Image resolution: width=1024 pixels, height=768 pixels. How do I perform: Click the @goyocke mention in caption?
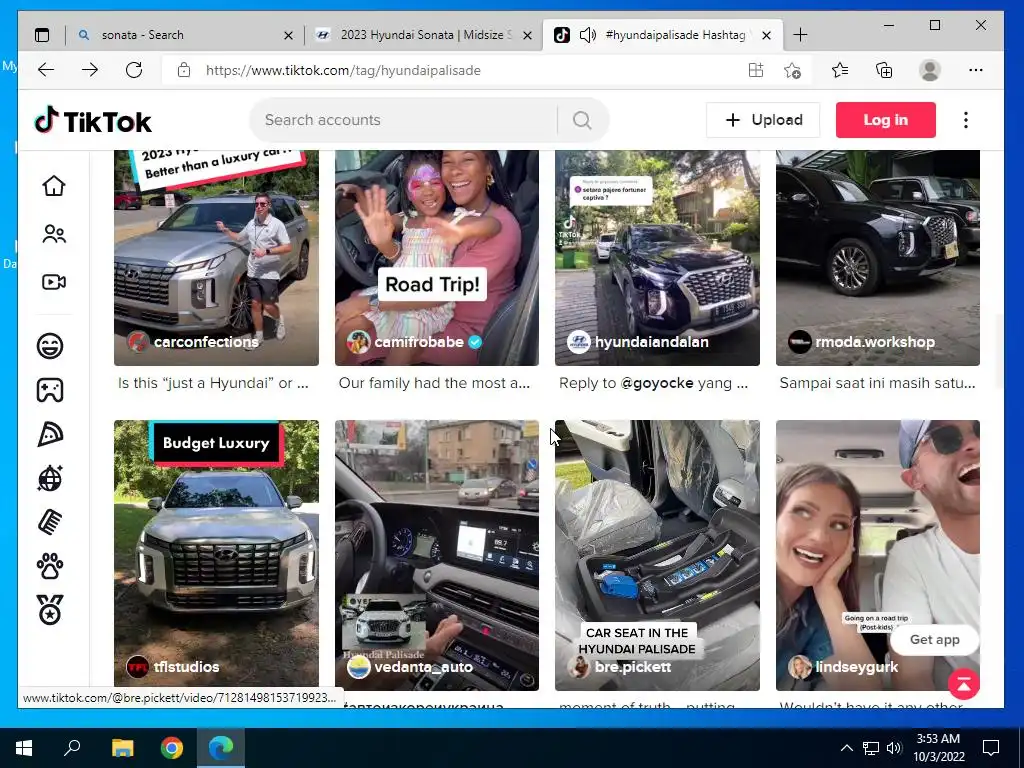657,383
